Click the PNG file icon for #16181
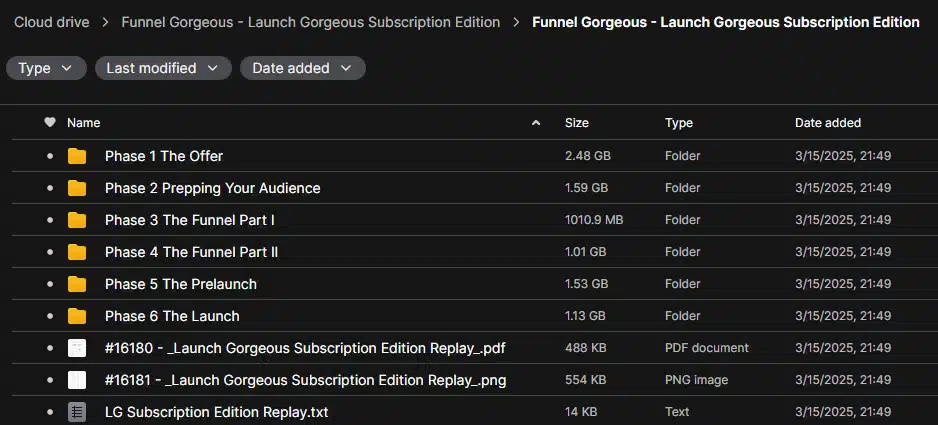Image resolution: width=938 pixels, height=425 pixels. tap(77, 380)
